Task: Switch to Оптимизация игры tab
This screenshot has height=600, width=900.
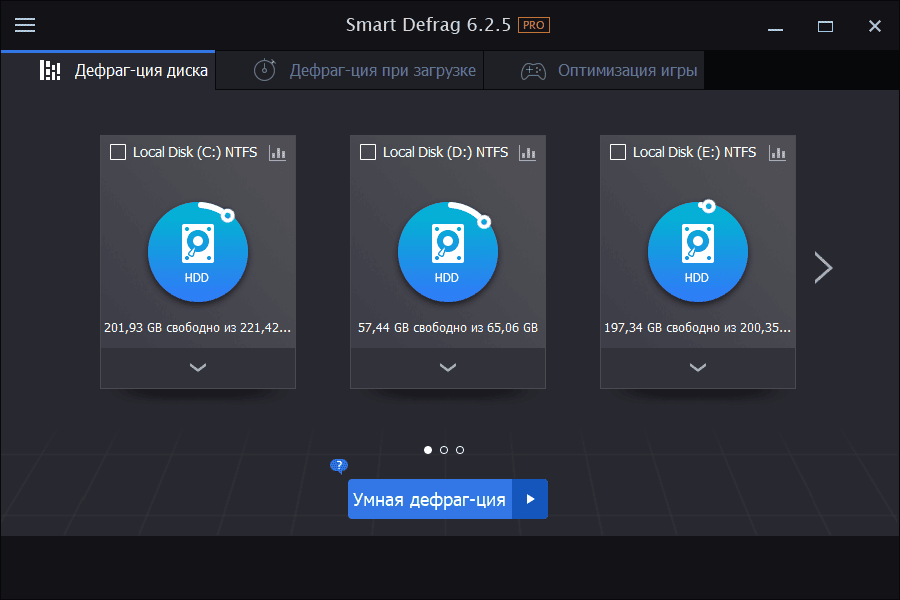Action: [x=609, y=71]
